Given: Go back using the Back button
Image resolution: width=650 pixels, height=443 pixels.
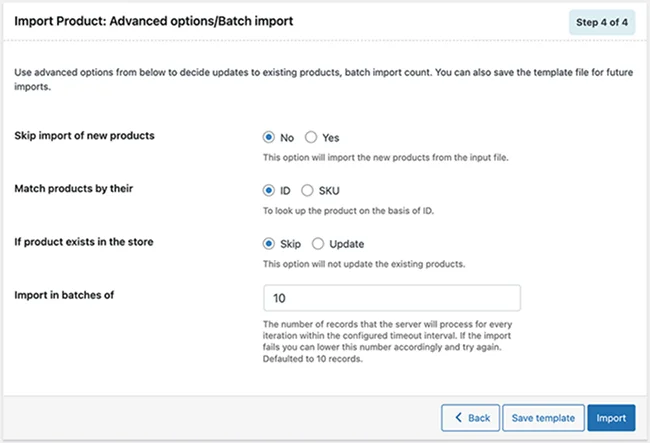Looking at the screenshot, I should coord(470,418).
